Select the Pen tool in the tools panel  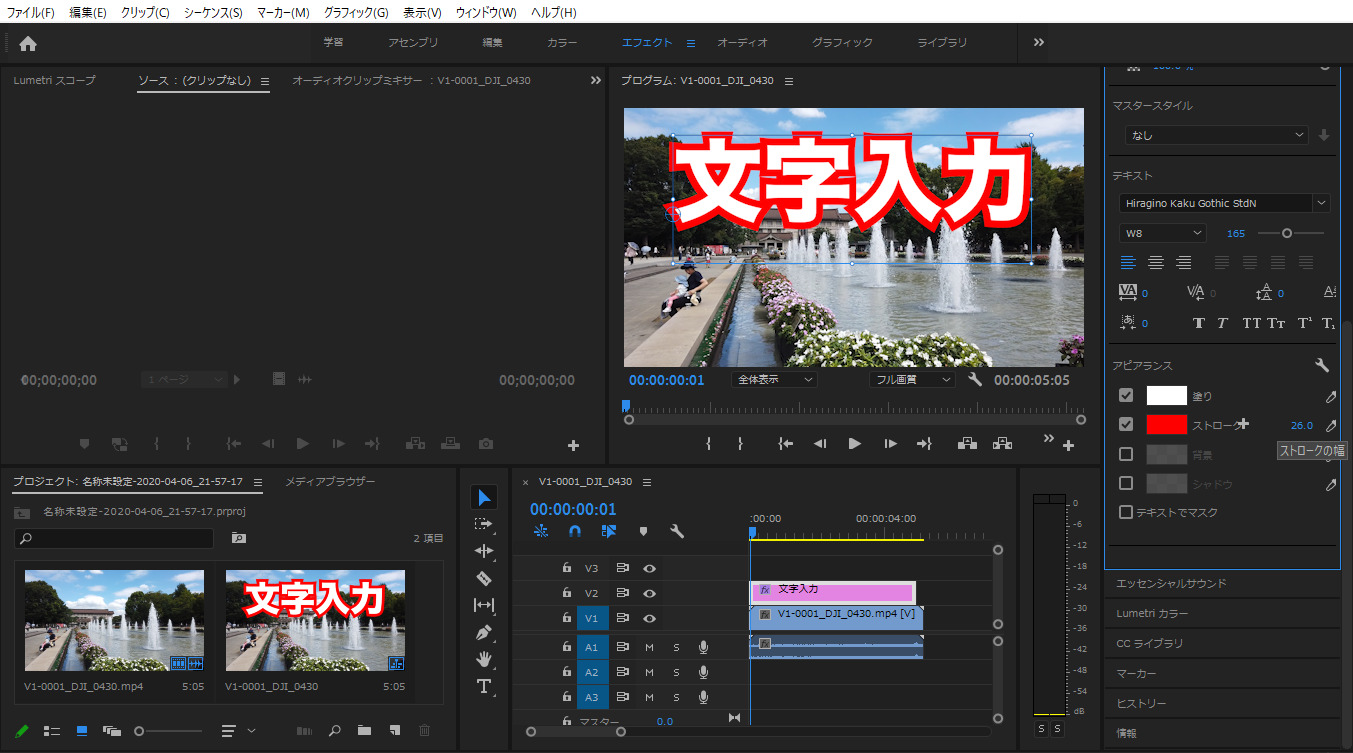pos(484,632)
